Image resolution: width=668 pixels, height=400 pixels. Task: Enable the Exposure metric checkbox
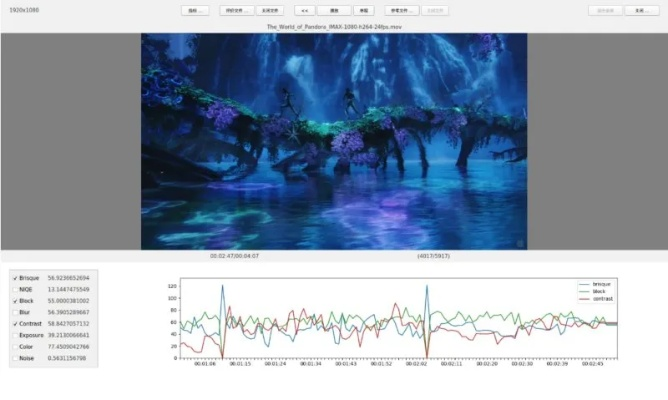[x=14, y=335]
